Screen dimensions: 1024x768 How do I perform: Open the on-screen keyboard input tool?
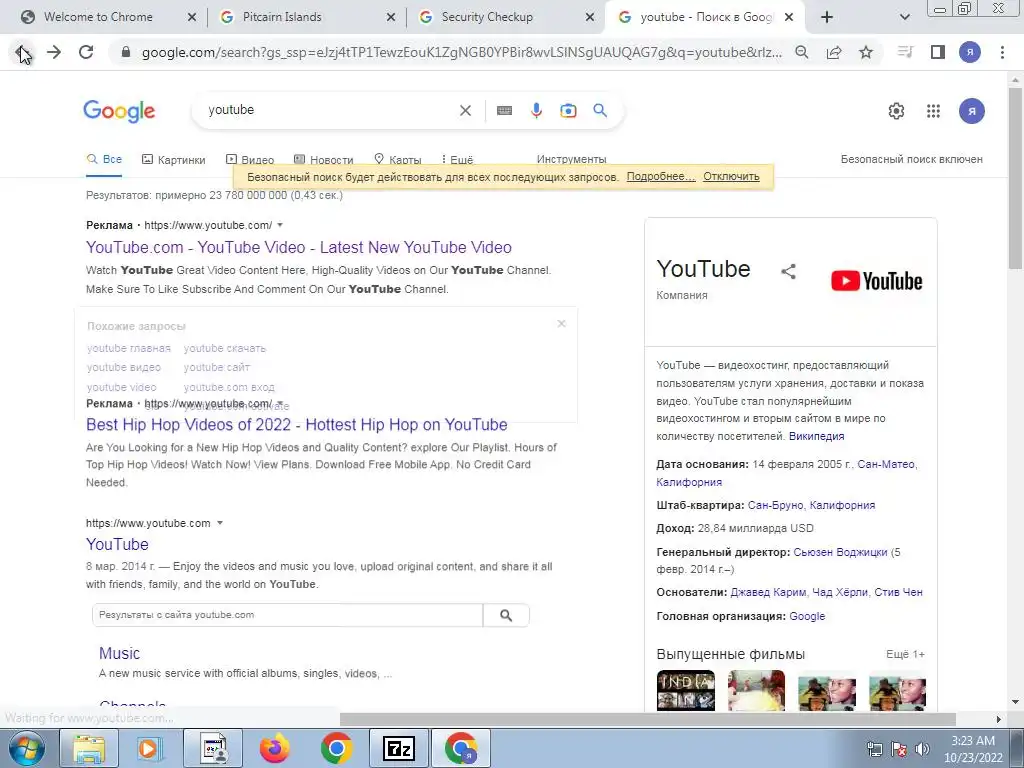click(x=504, y=110)
